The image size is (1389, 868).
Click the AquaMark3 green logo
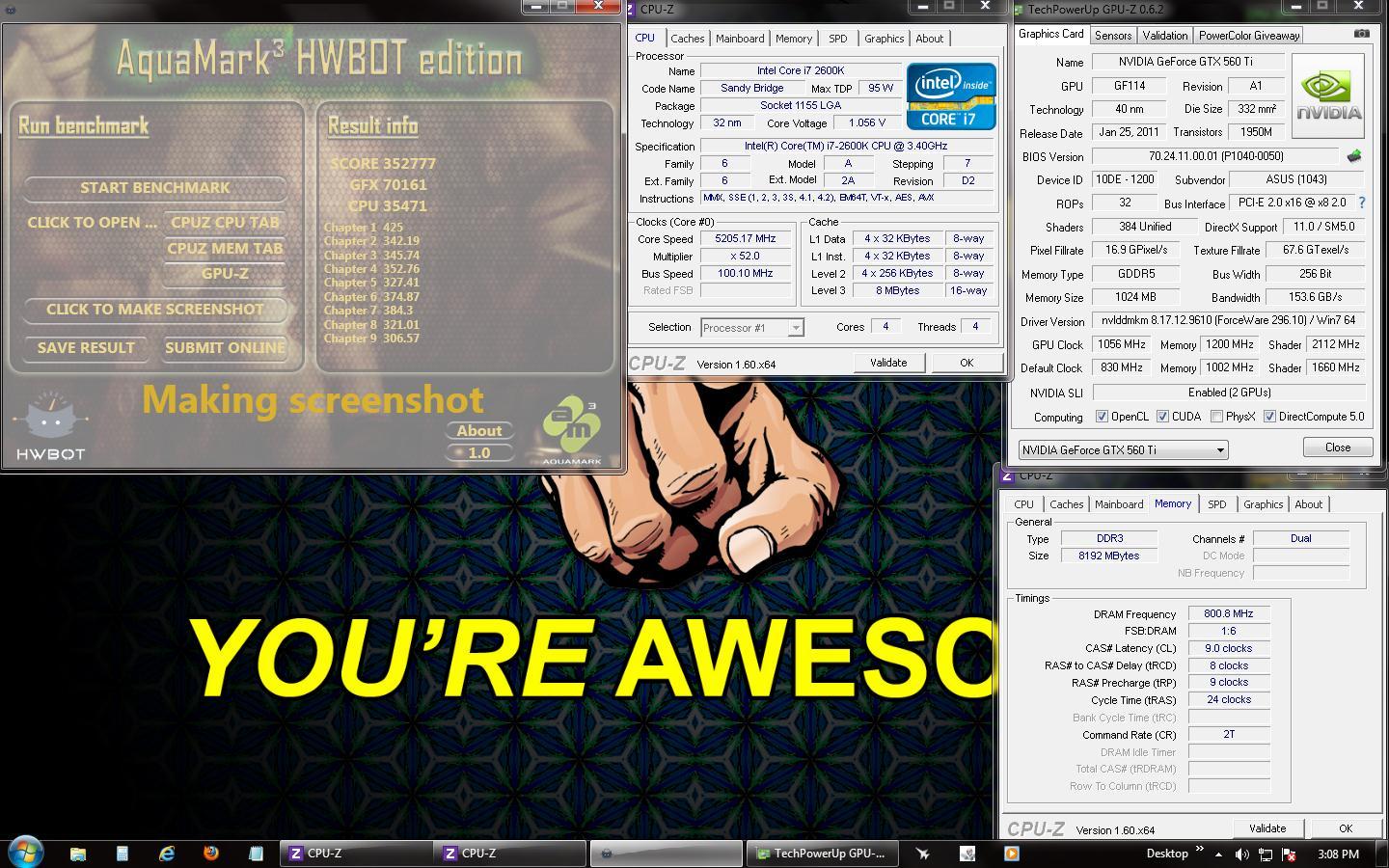tap(571, 430)
